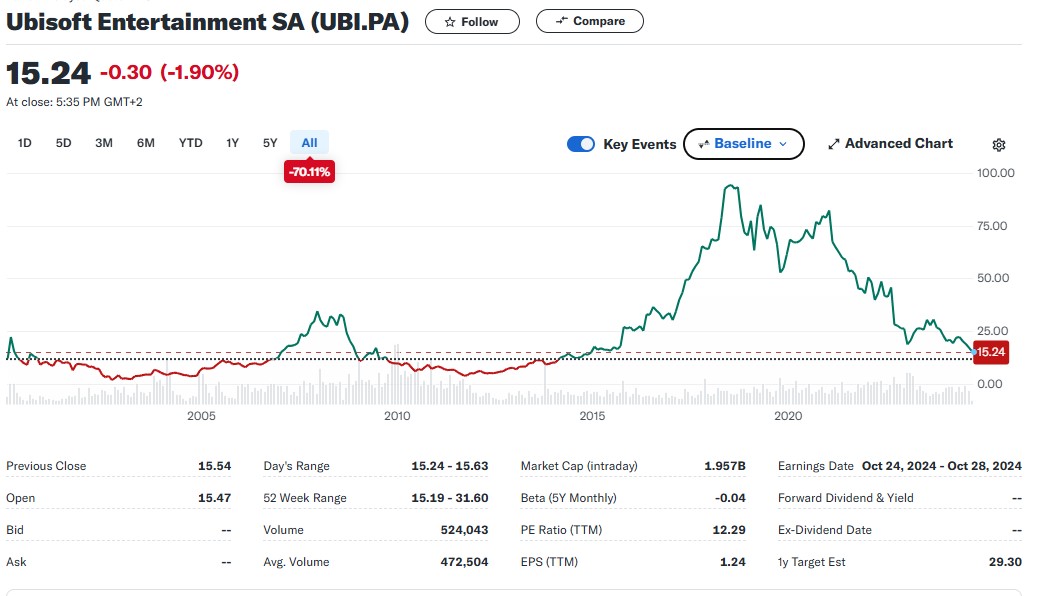Switch to the 5D range tab
Viewport: 1041px width, 596px height.
point(64,143)
